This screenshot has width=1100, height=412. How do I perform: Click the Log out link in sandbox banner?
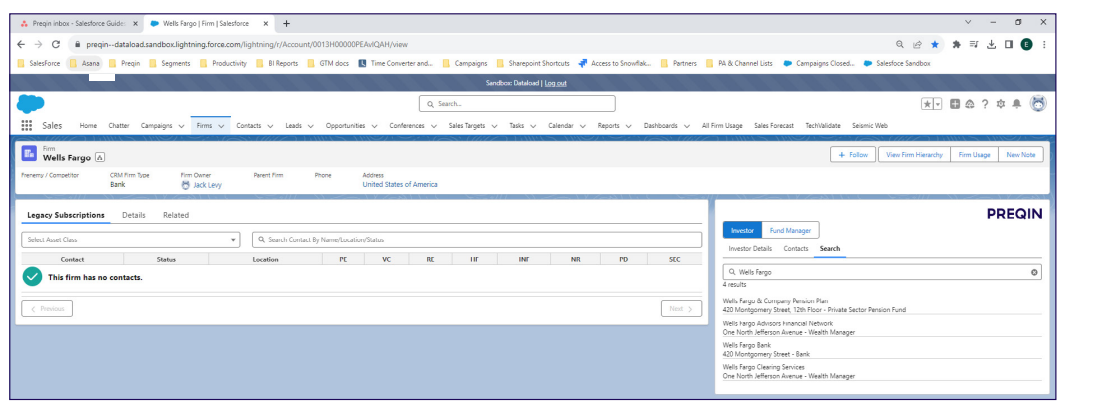tap(556, 83)
